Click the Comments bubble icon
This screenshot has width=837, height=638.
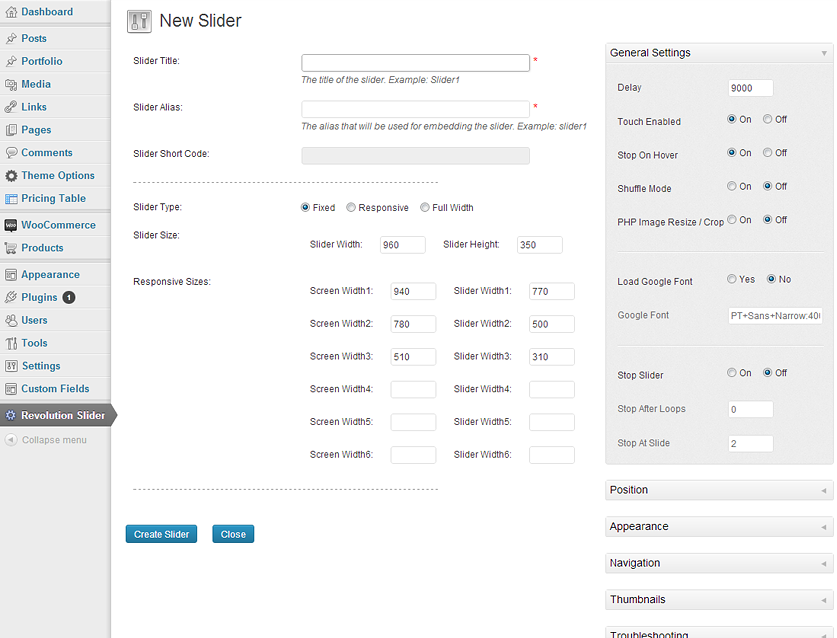[x=11, y=153]
